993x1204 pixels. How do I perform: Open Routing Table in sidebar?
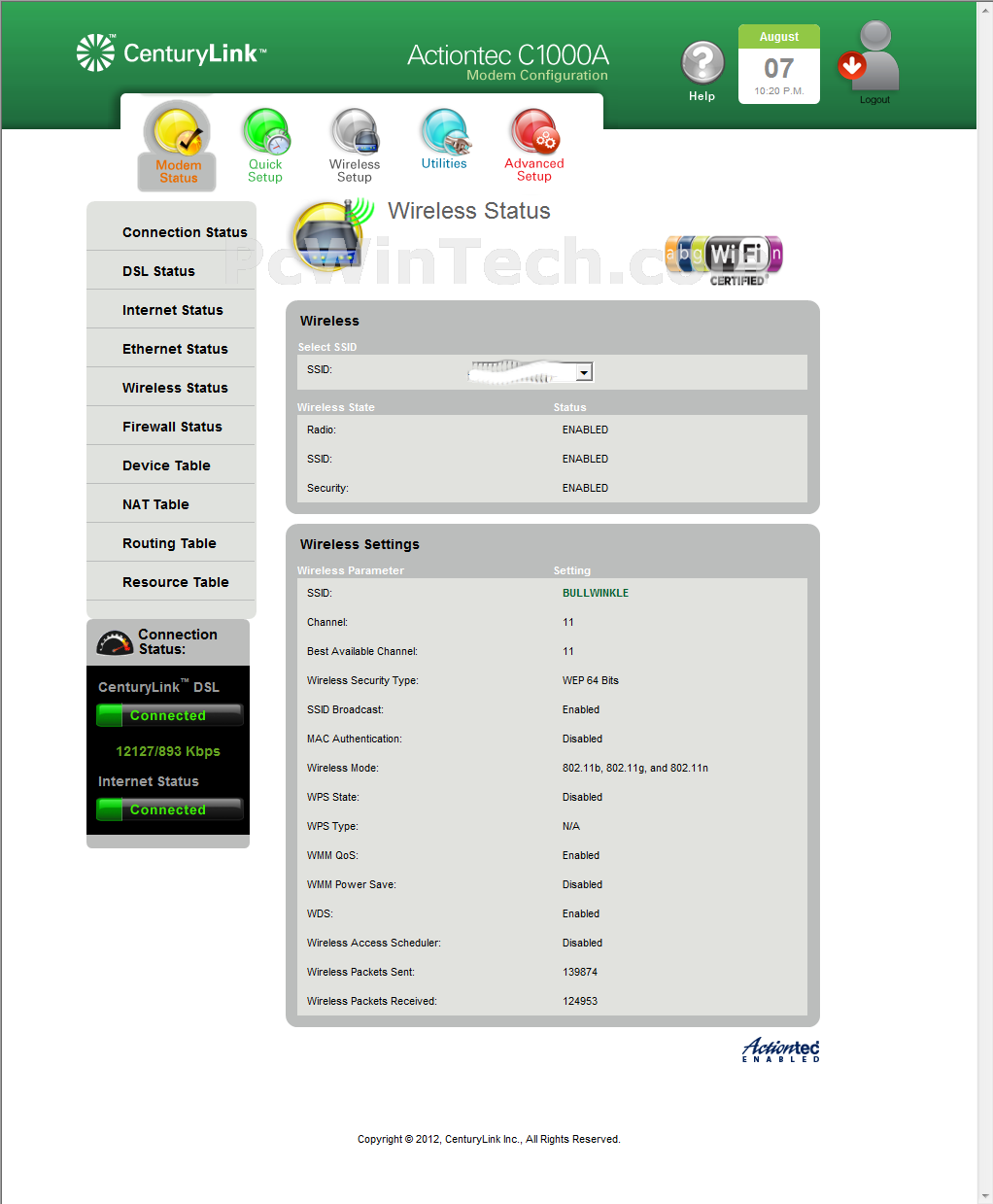tap(171, 543)
